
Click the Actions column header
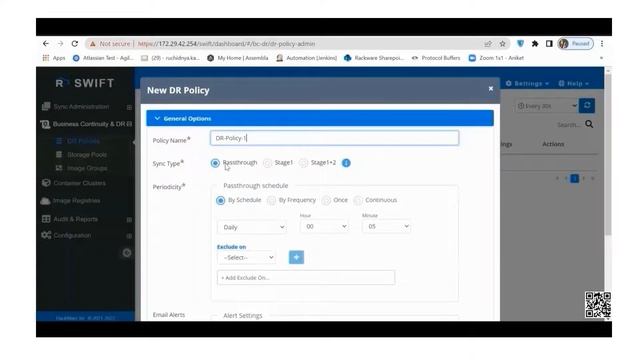553,144
